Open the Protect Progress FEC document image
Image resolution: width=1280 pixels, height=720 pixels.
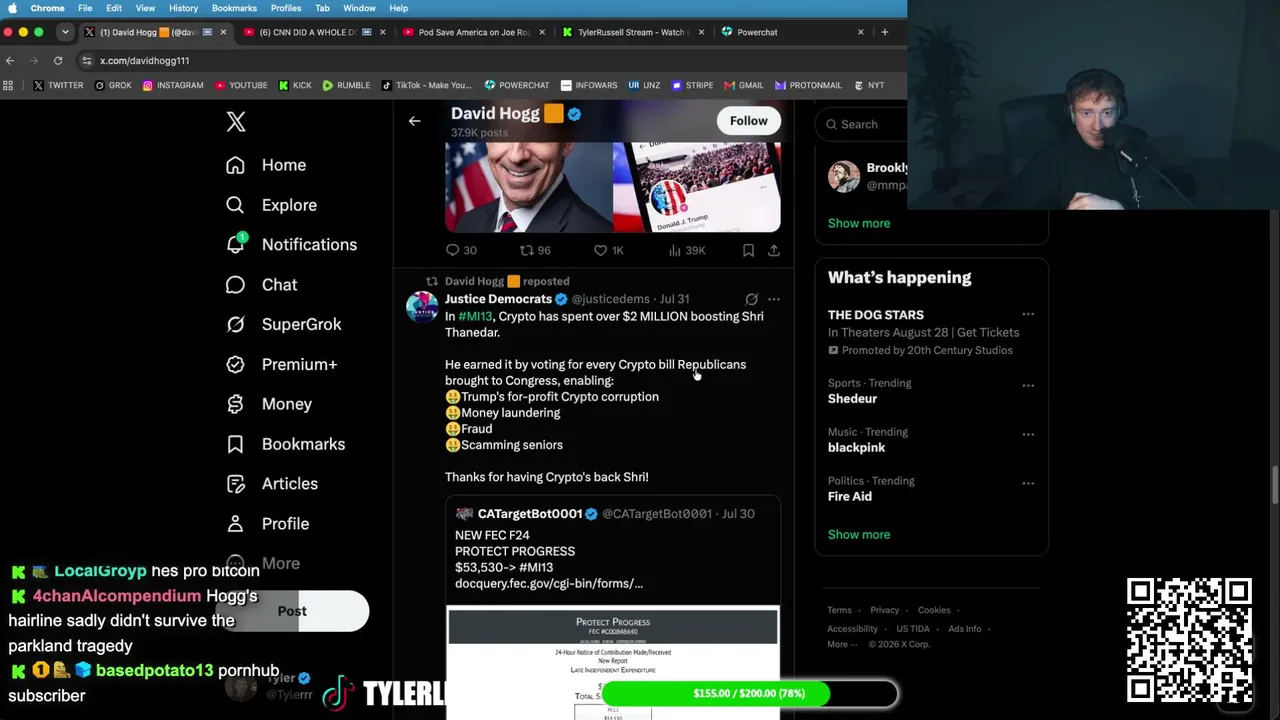pos(613,662)
